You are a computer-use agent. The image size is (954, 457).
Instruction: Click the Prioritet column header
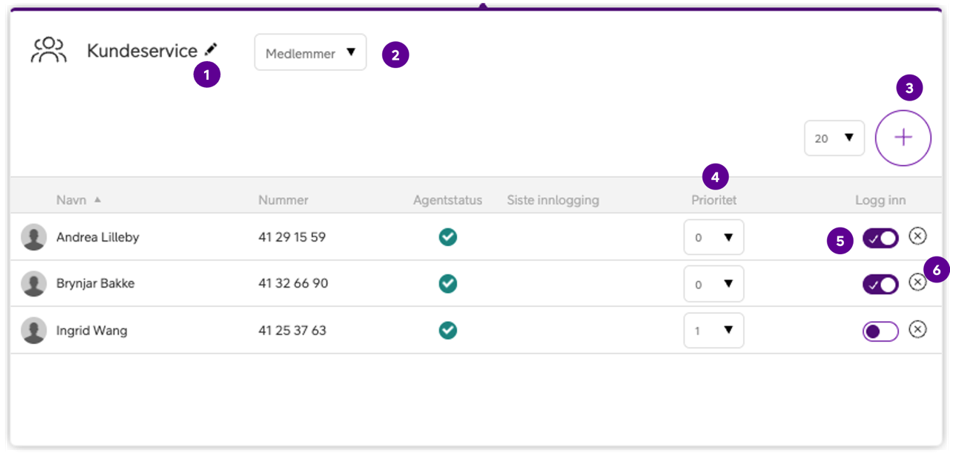(x=714, y=200)
